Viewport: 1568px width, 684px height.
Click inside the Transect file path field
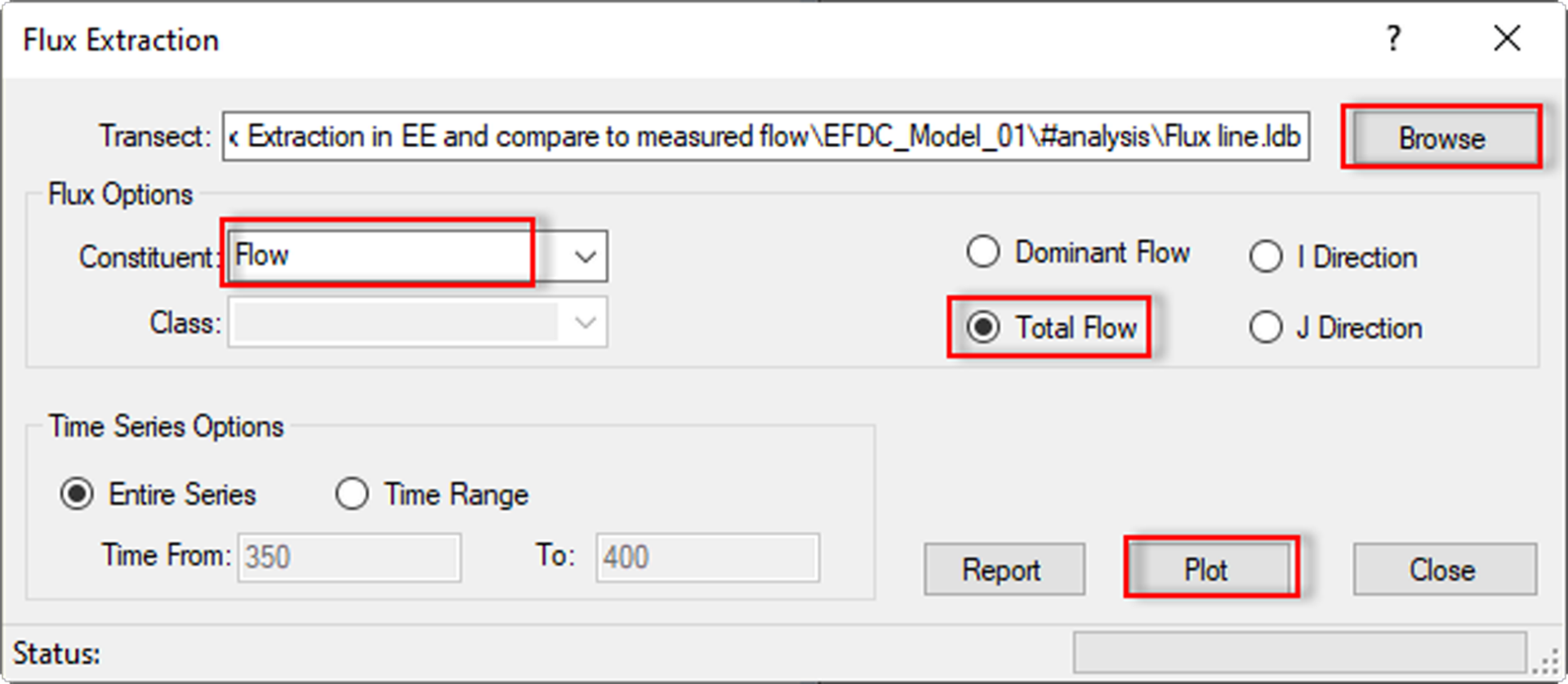click(768, 136)
